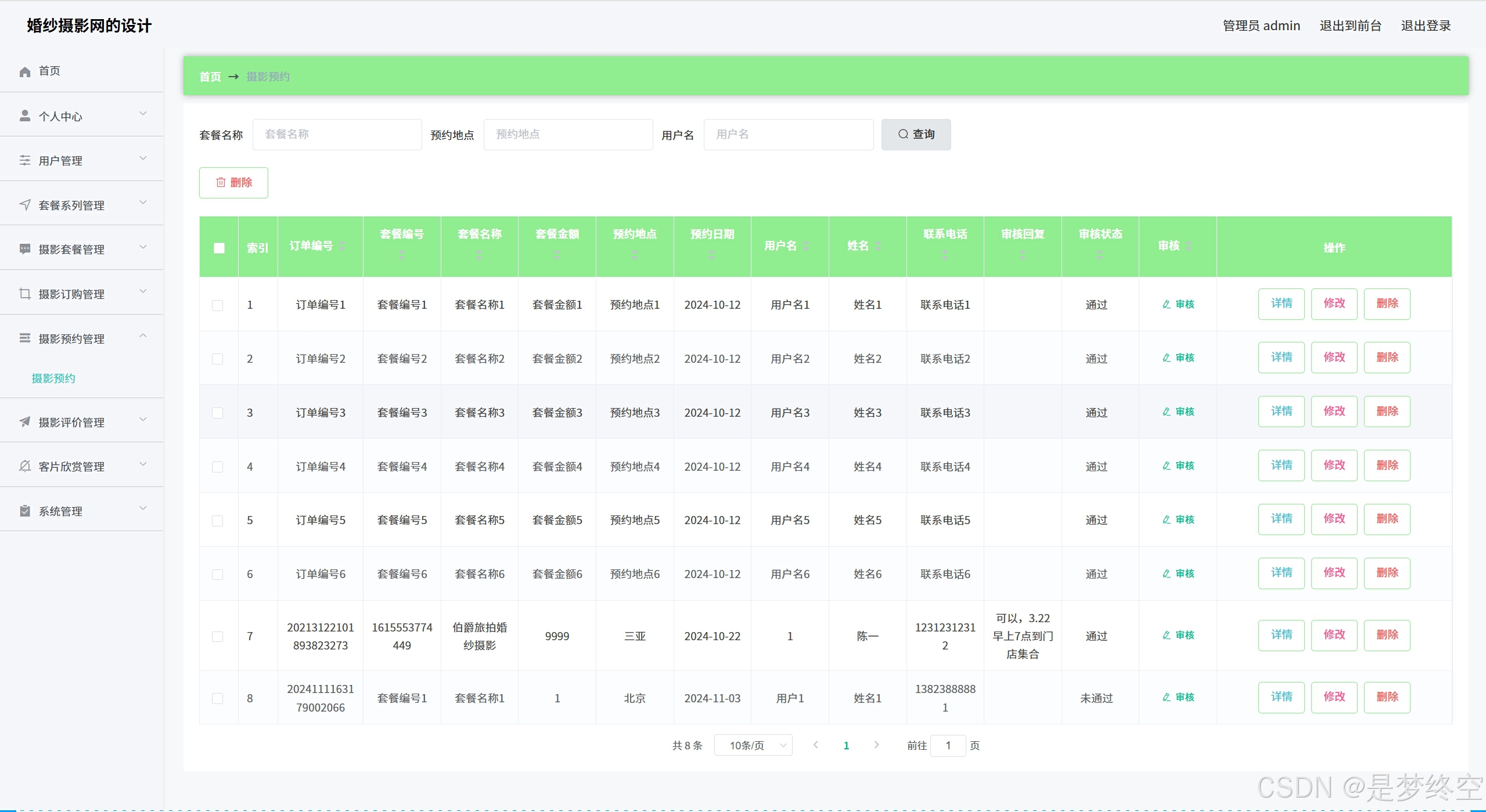Open the 客片欣赏管理 menu

71,466
